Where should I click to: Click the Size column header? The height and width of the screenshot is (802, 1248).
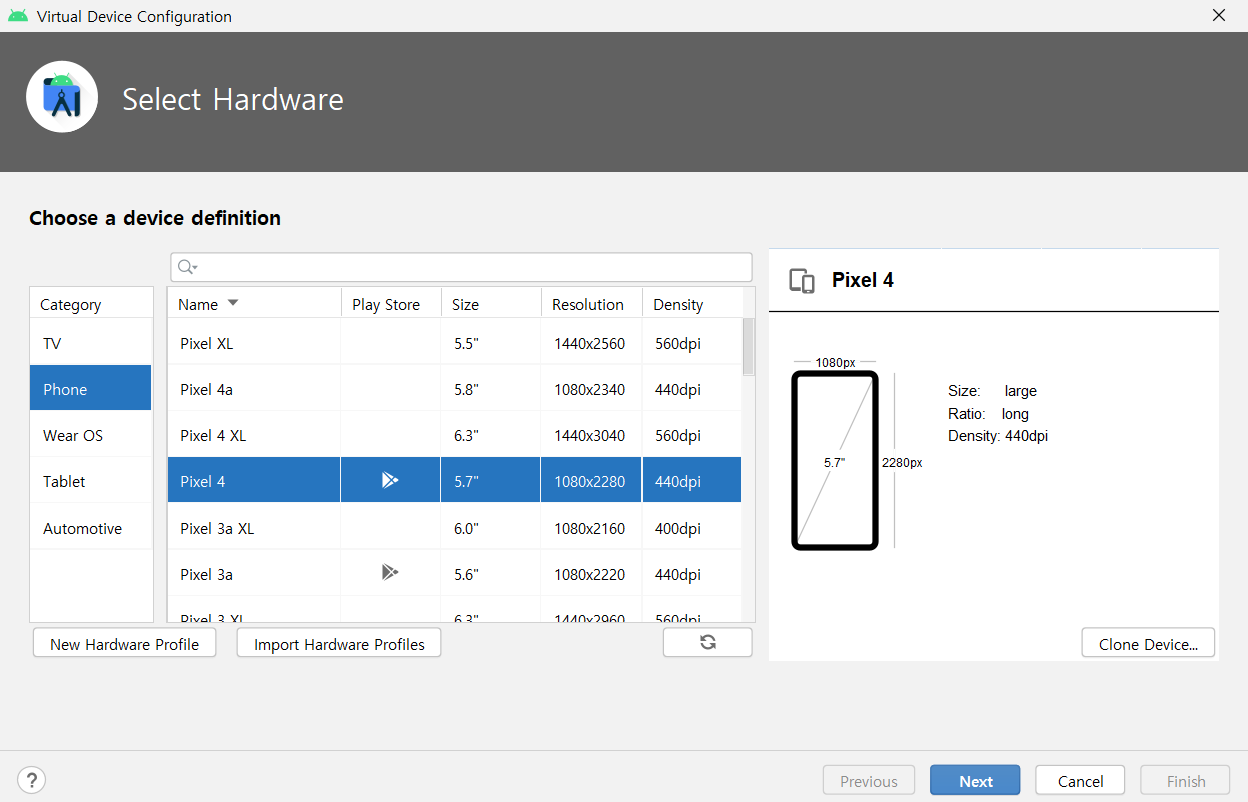491,304
